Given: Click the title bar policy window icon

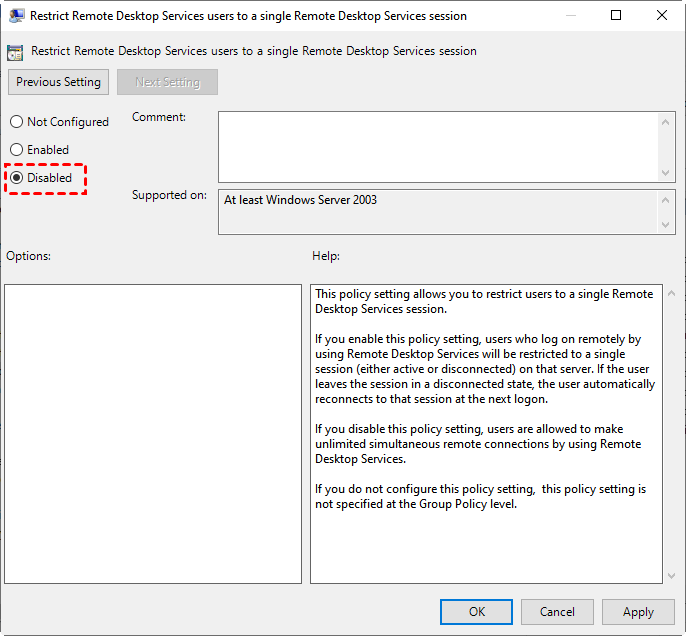Looking at the screenshot, I should [x=16, y=16].
